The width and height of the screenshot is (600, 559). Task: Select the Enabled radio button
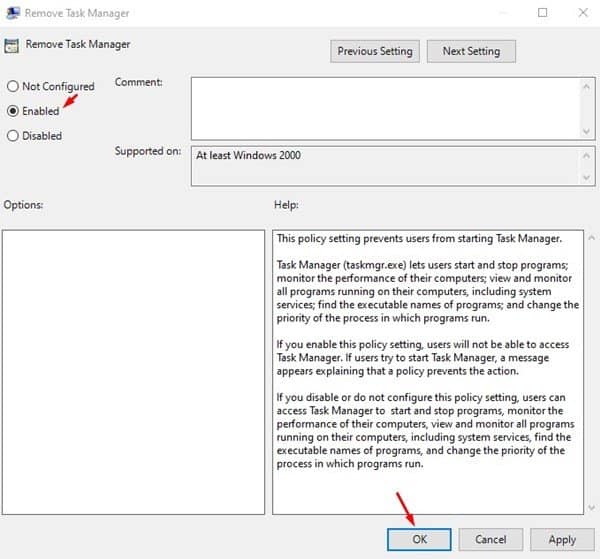coord(13,111)
